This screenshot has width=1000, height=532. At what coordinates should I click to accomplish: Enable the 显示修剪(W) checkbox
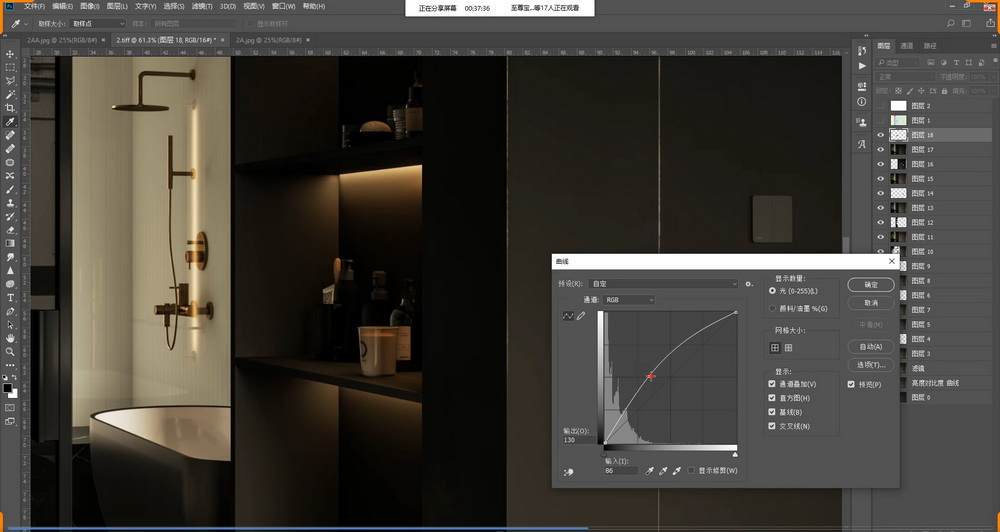691,471
